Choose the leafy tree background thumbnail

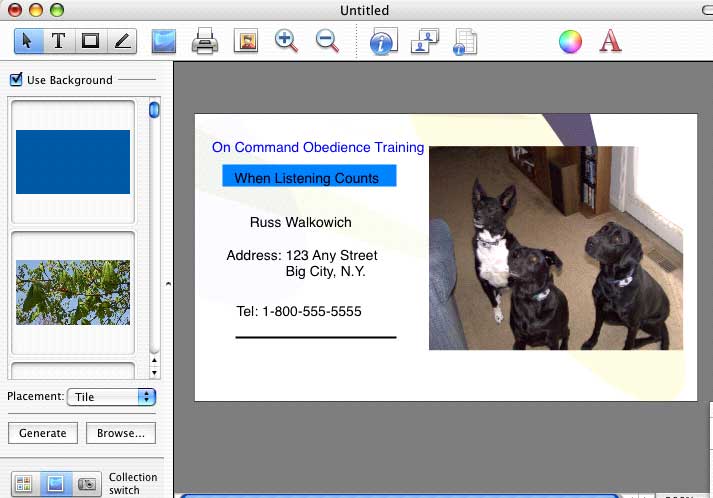(73, 292)
